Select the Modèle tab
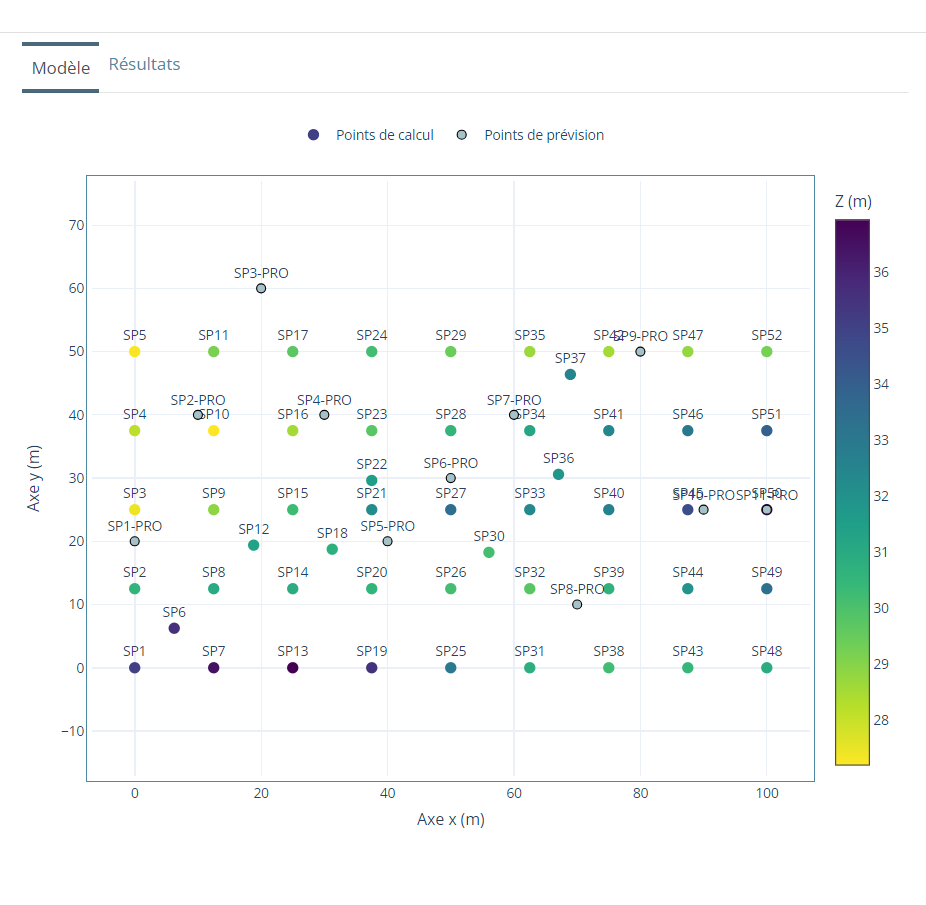 (x=61, y=68)
